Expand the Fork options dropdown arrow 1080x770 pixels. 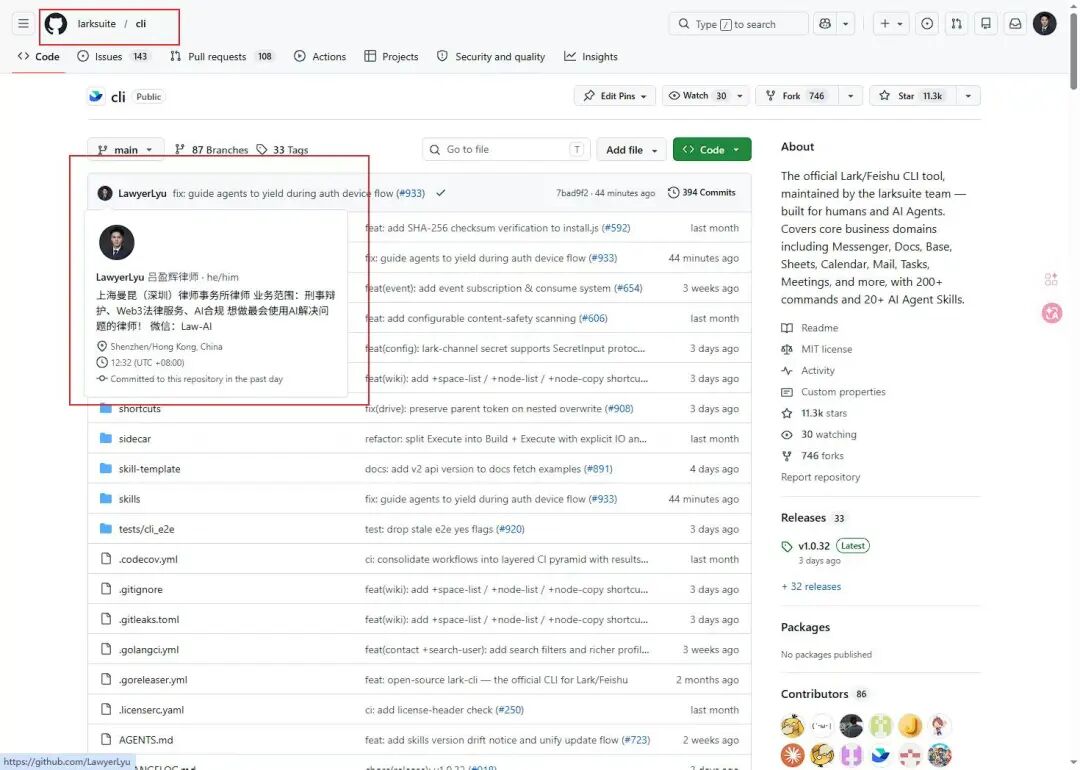851,96
